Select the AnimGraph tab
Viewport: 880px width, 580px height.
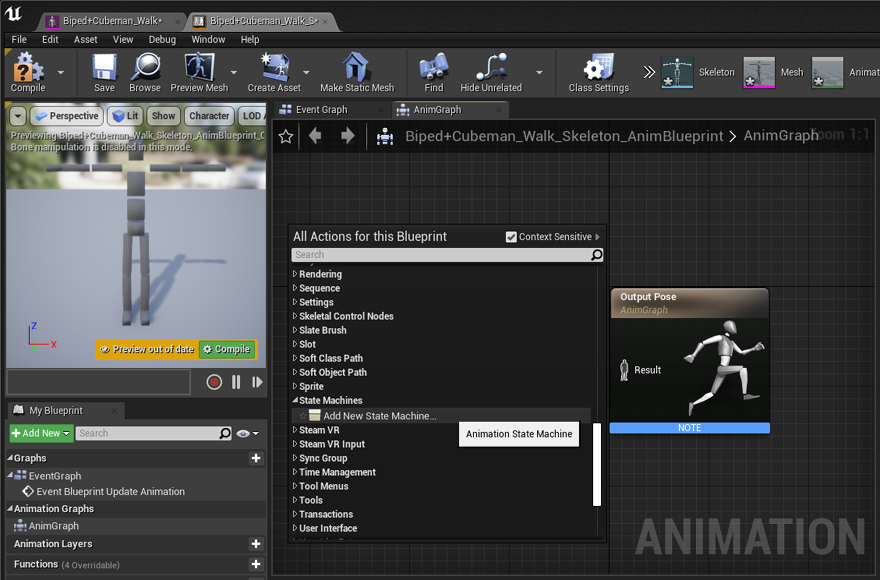450,110
